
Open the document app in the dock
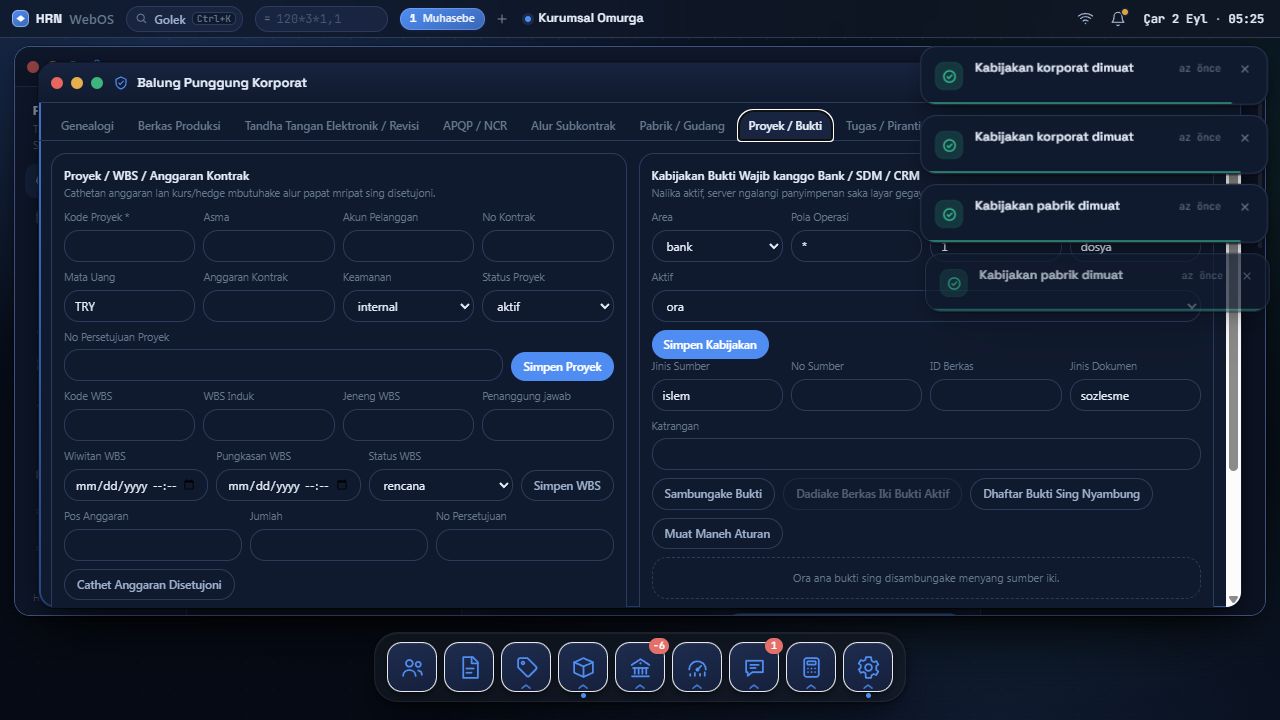tap(469, 667)
